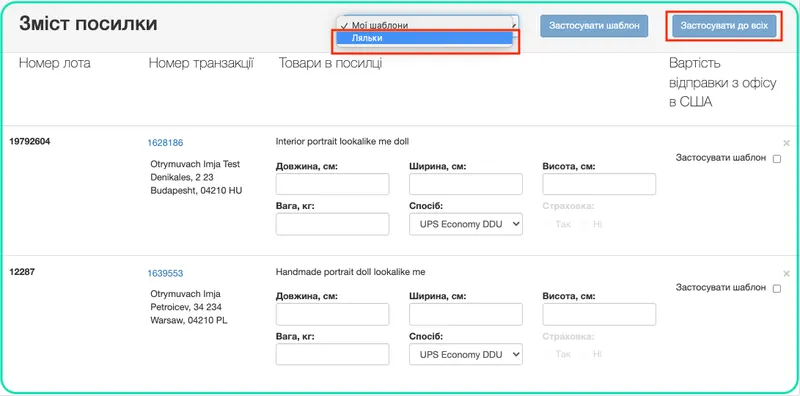Enable Застосувати шаблон checkbox for lot 12287
Viewport: 800px width, 396px height.
coord(777,289)
